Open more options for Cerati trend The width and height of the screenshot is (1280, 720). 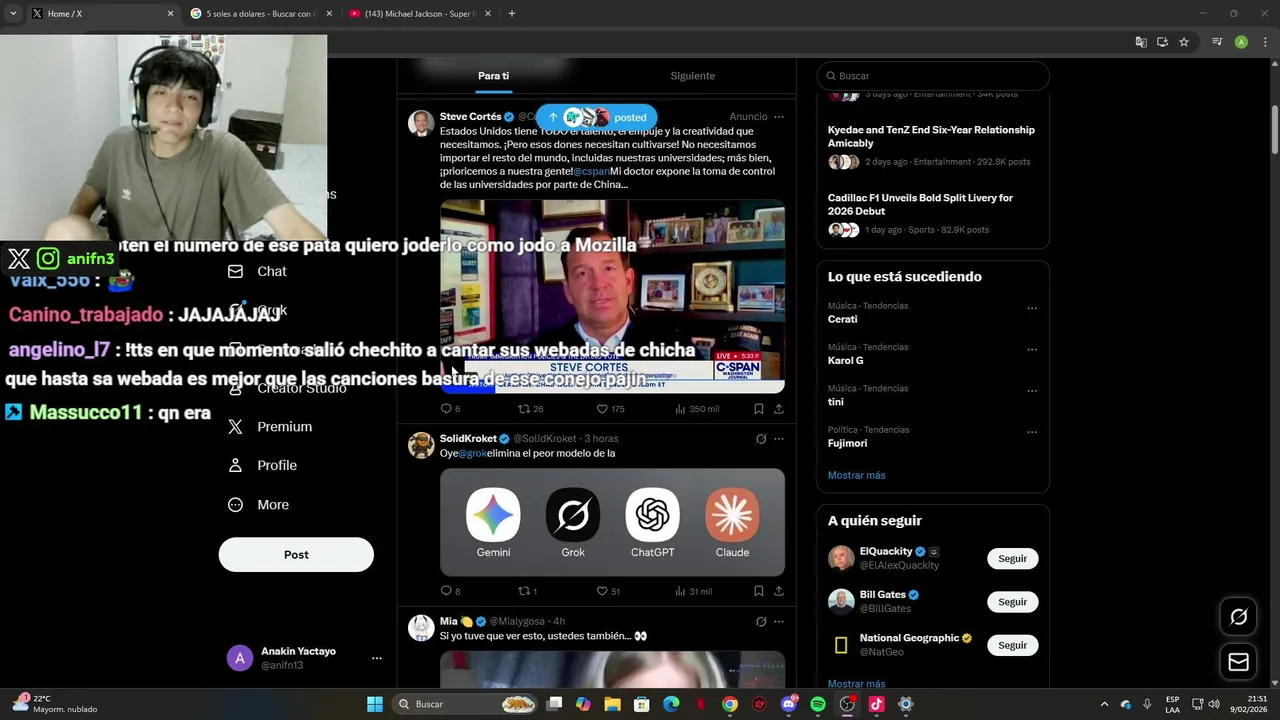[1032, 308]
